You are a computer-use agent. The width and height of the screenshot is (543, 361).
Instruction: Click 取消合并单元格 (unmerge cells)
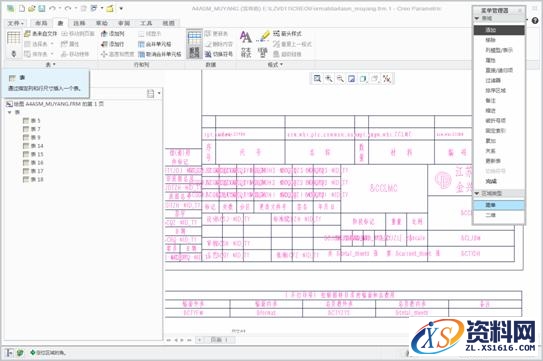click(x=160, y=54)
